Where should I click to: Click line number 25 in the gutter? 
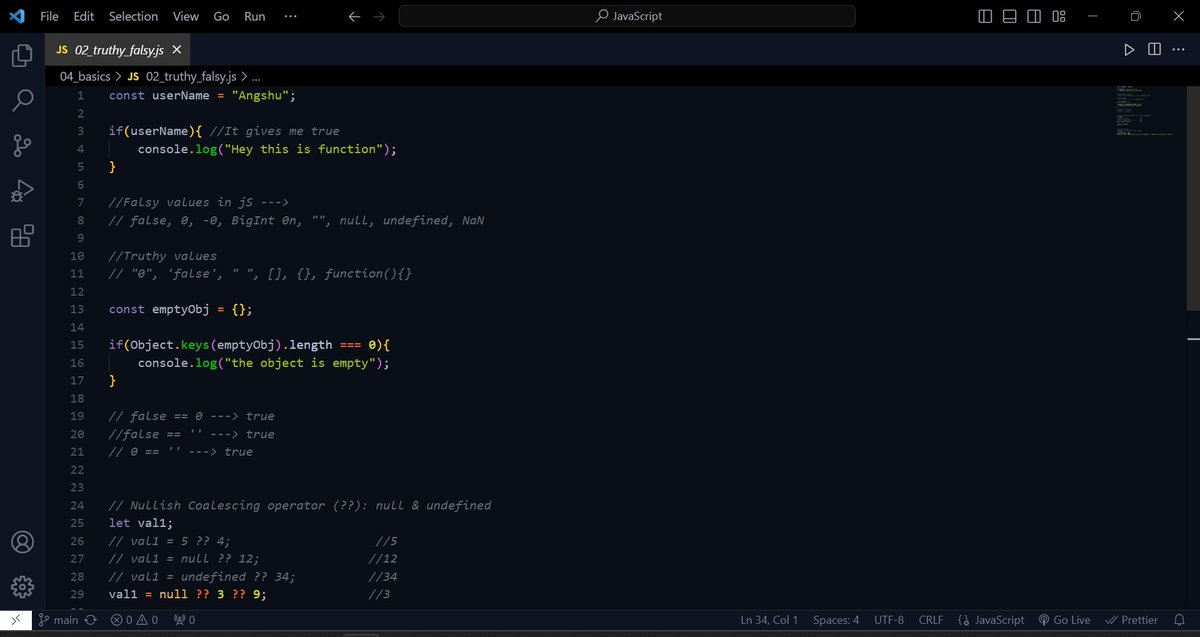click(78, 523)
